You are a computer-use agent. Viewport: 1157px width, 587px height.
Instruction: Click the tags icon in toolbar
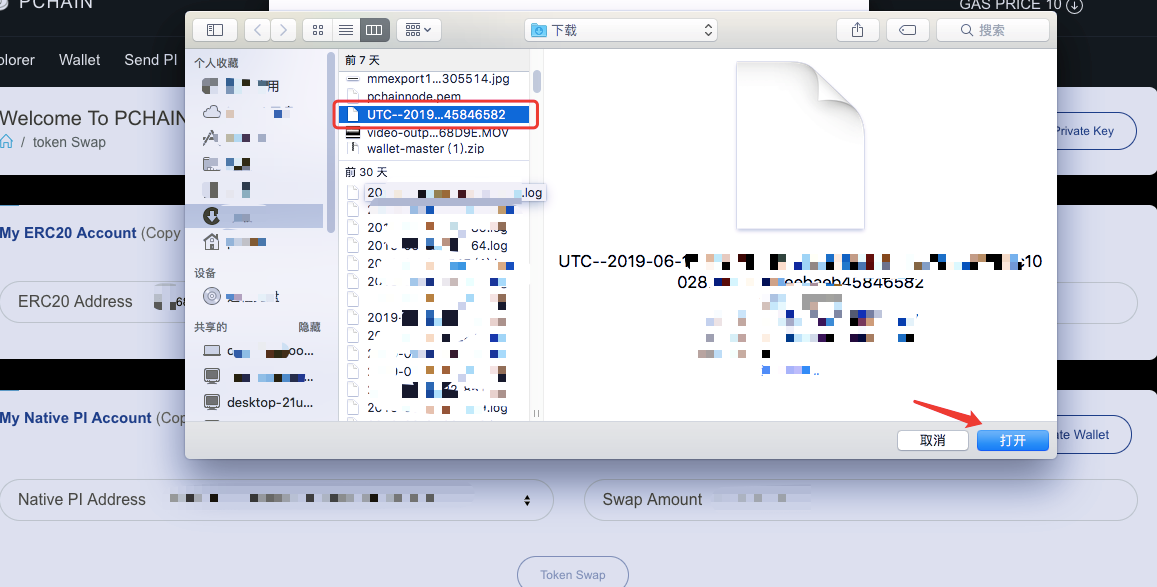click(908, 30)
